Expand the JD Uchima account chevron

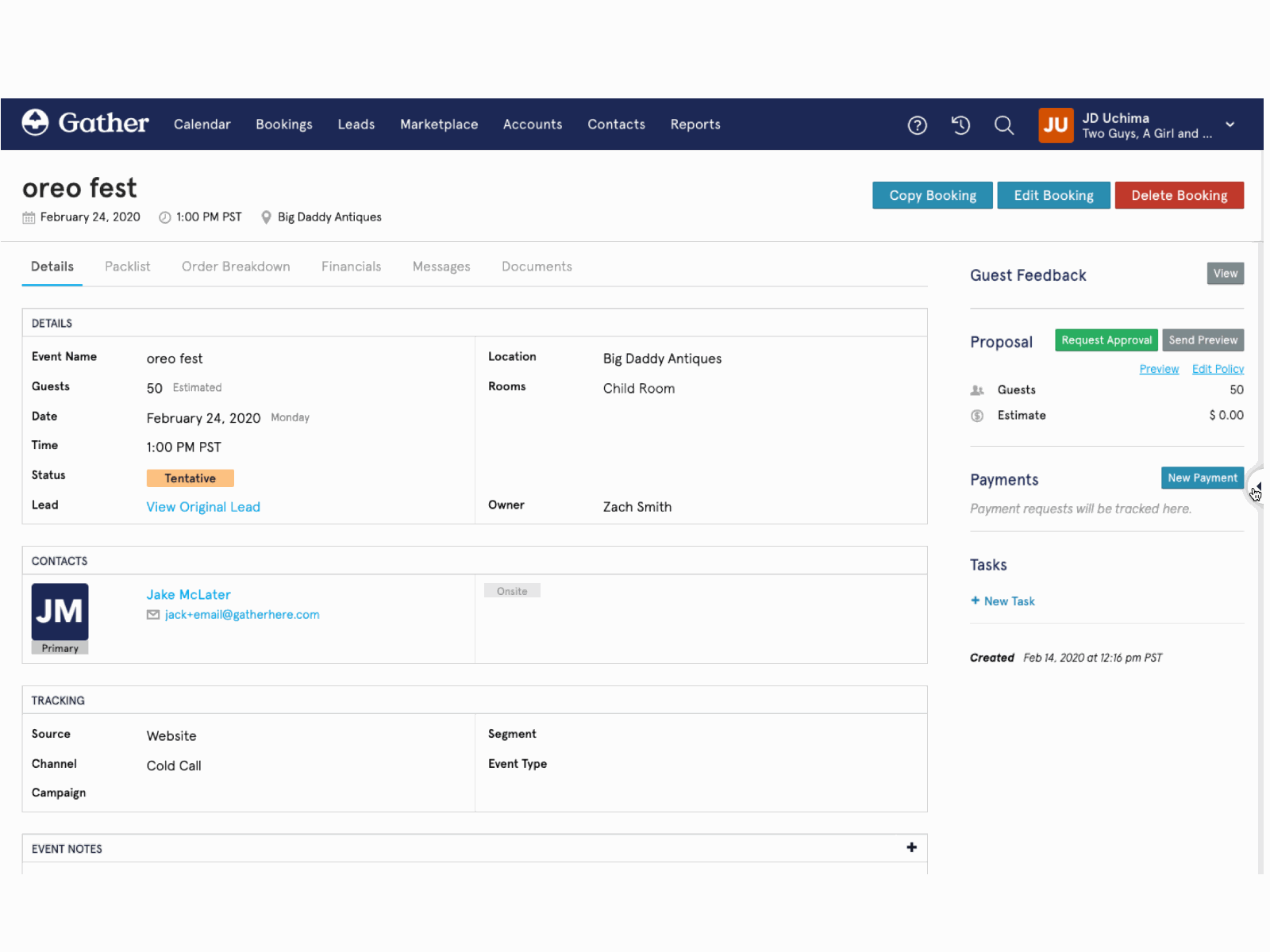tap(1230, 125)
